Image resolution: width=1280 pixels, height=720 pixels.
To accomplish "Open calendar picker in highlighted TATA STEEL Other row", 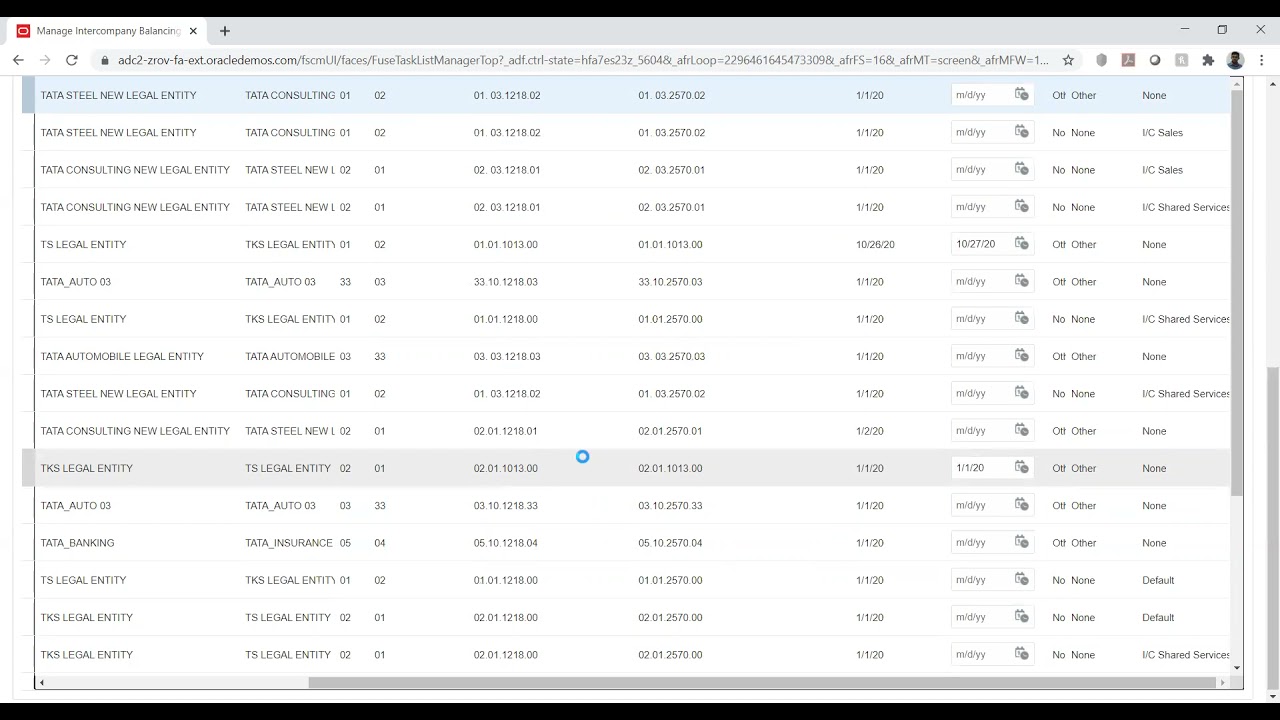I will tap(1021, 95).
